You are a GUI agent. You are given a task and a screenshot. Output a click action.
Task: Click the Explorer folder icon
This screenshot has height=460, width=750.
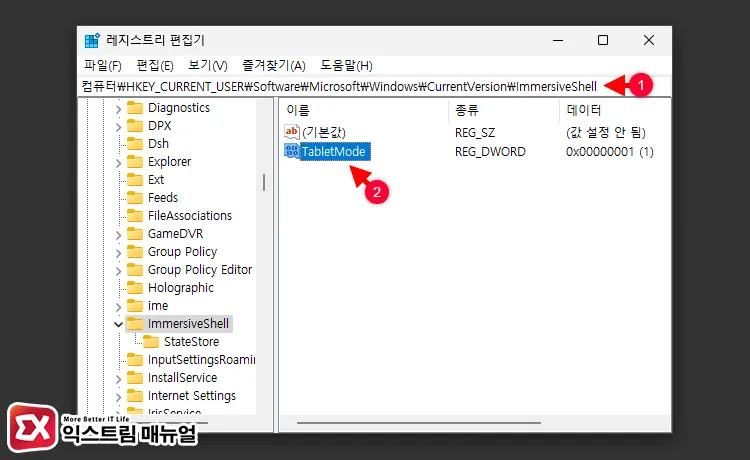coord(135,162)
